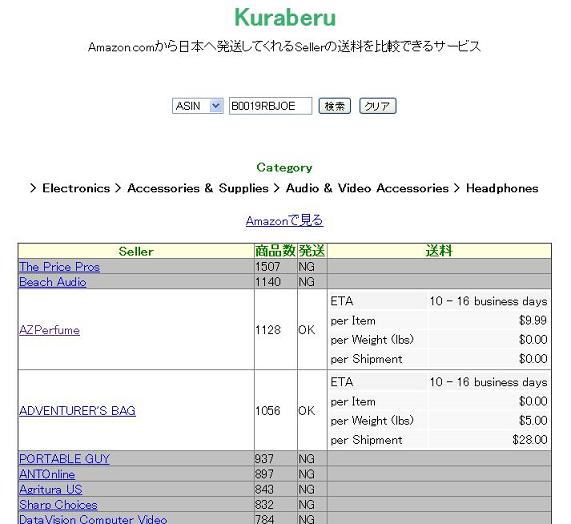Open the PORTABLE GUY seller link
Image resolution: width=571 pixels, height=524 pixels.
pyautogui.click(x=64, y=458)
